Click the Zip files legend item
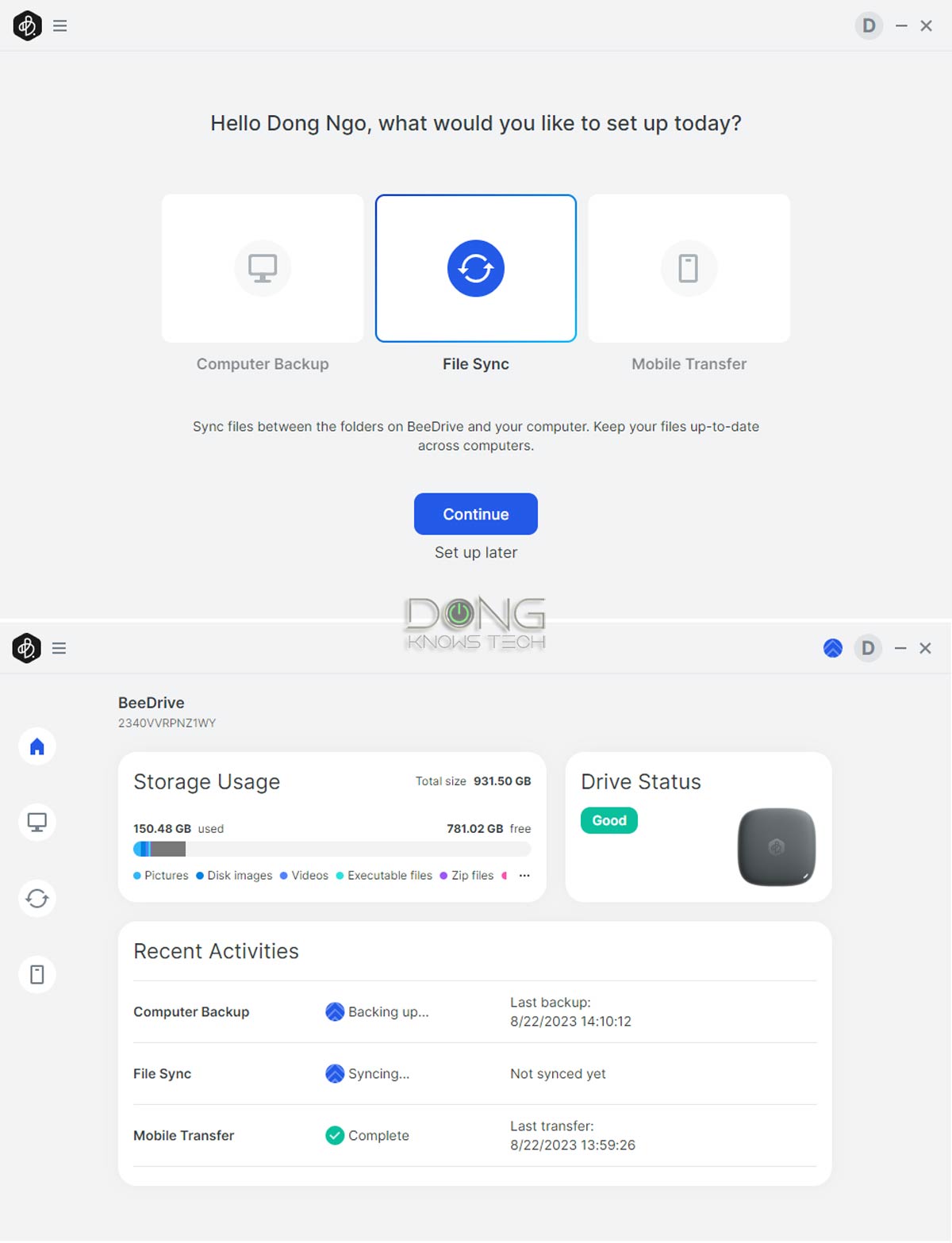The image size is (952, 1243). (466, 876)
